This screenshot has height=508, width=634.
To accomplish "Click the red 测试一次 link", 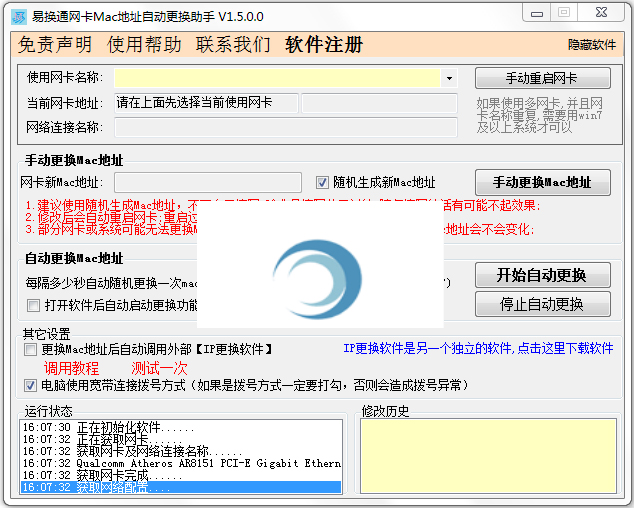I will tap(159, 368).
